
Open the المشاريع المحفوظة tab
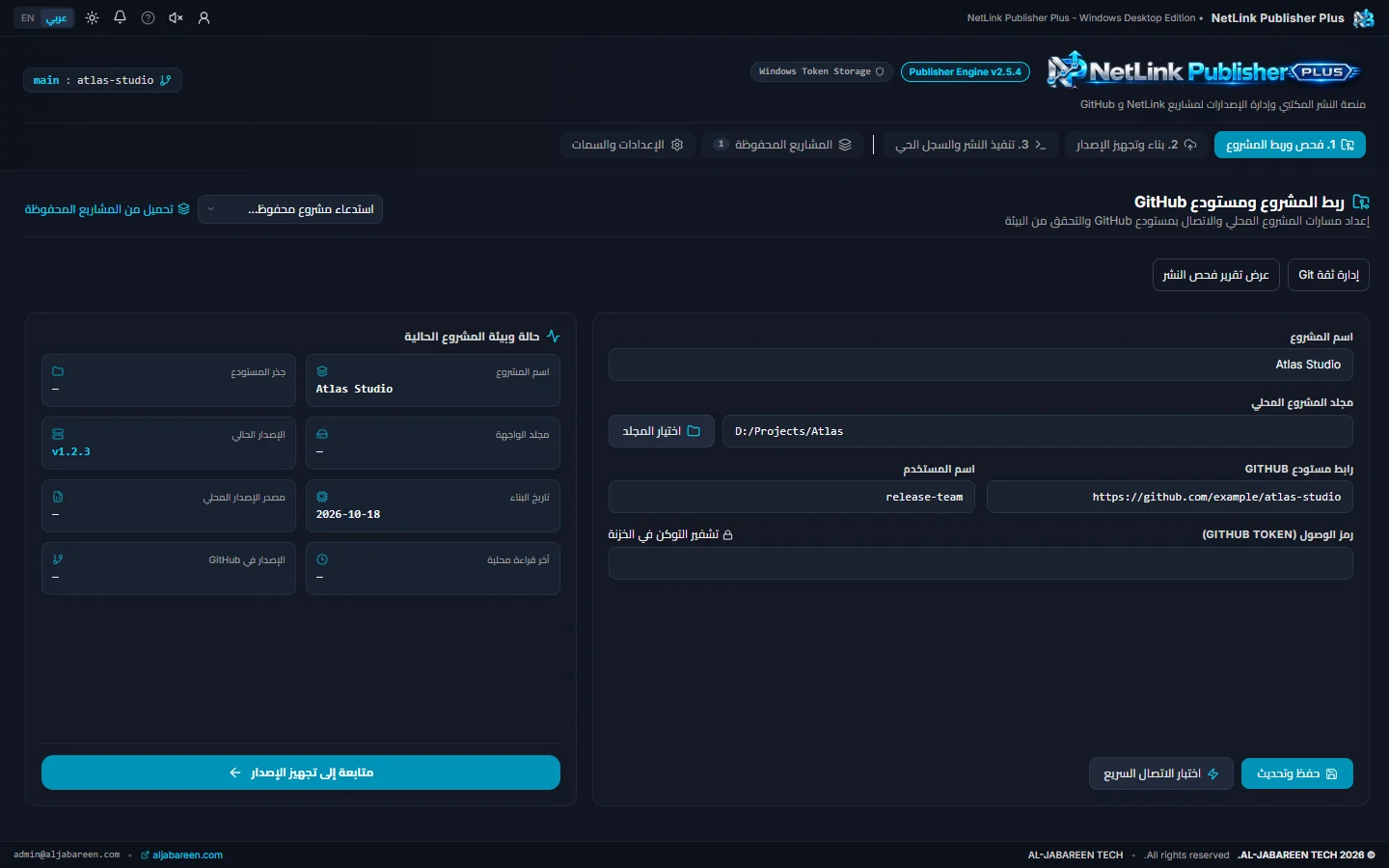(x=782, y=145)
